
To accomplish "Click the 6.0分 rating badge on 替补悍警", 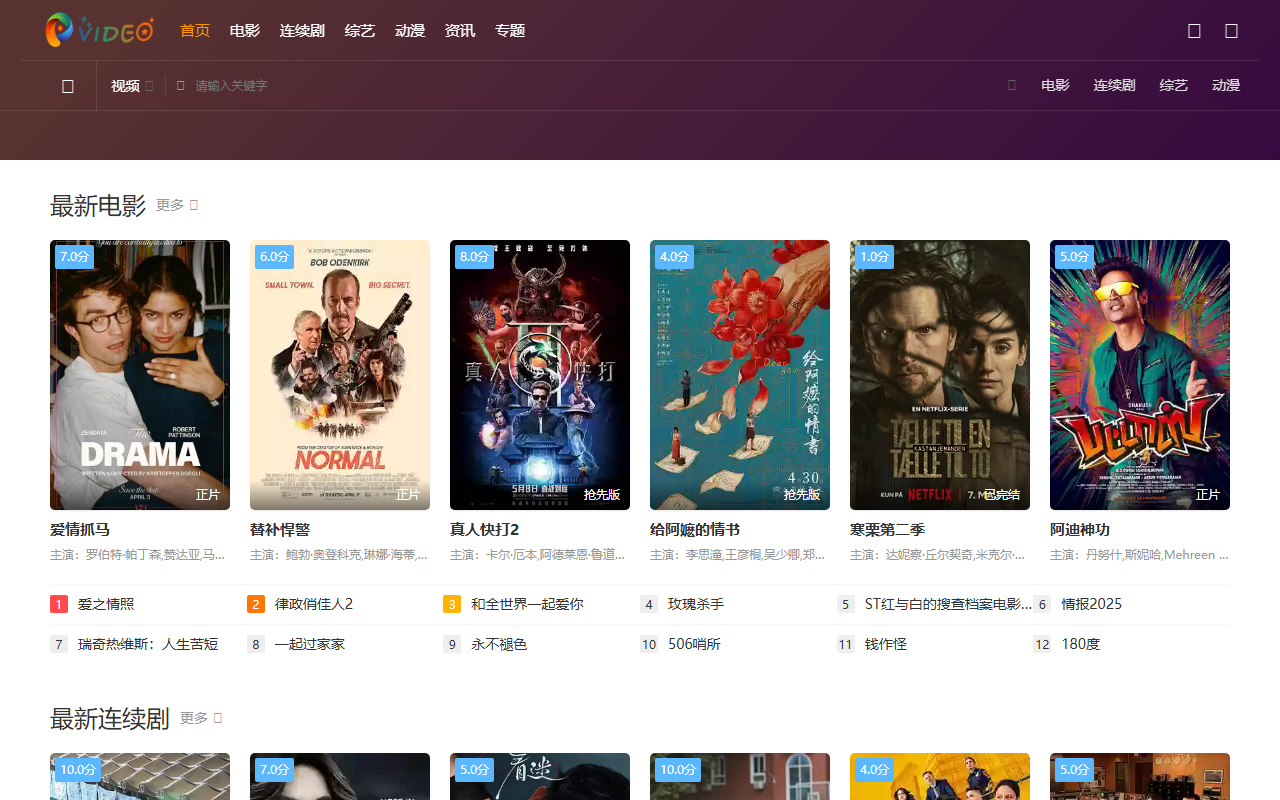I will [274, 257].
